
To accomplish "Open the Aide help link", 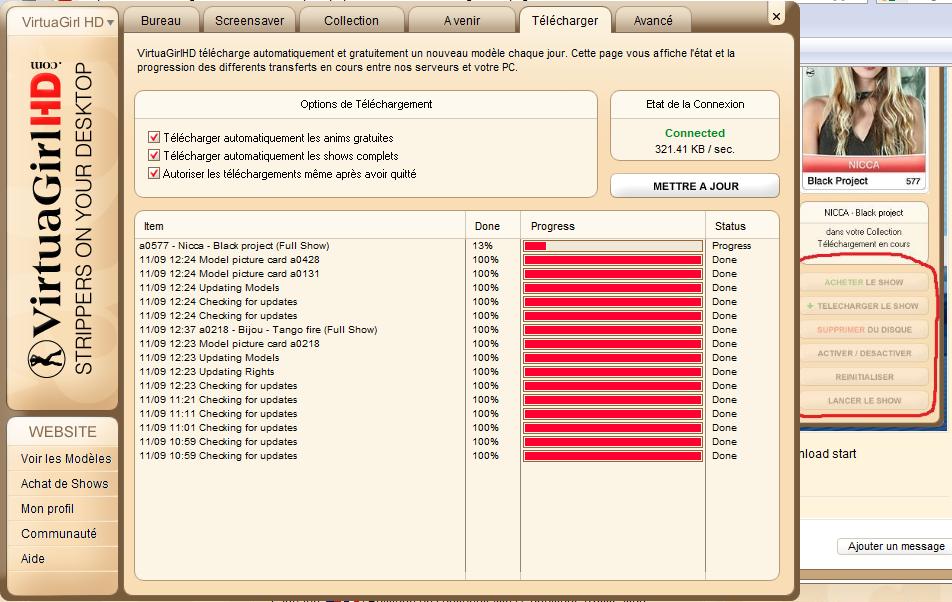I will point(33,558).
